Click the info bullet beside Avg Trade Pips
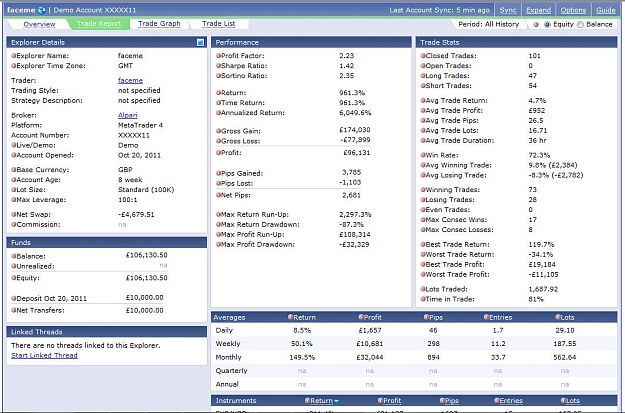625x413 pixels. [423, 120]
